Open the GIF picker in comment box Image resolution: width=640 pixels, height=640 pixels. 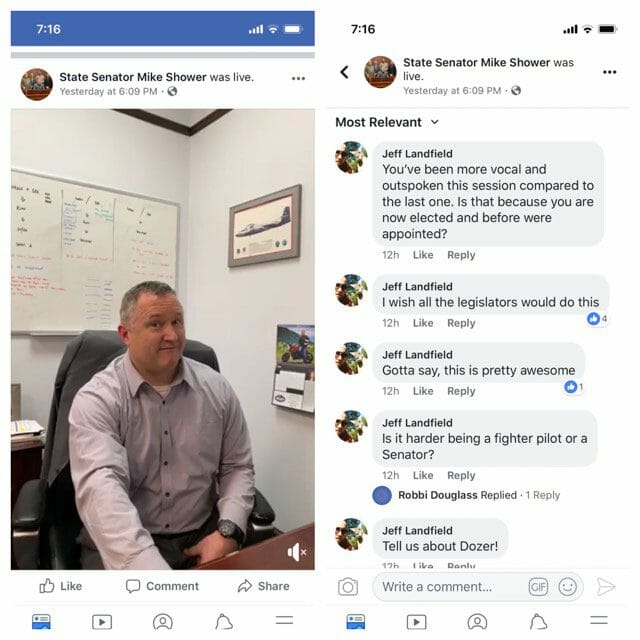538,587
